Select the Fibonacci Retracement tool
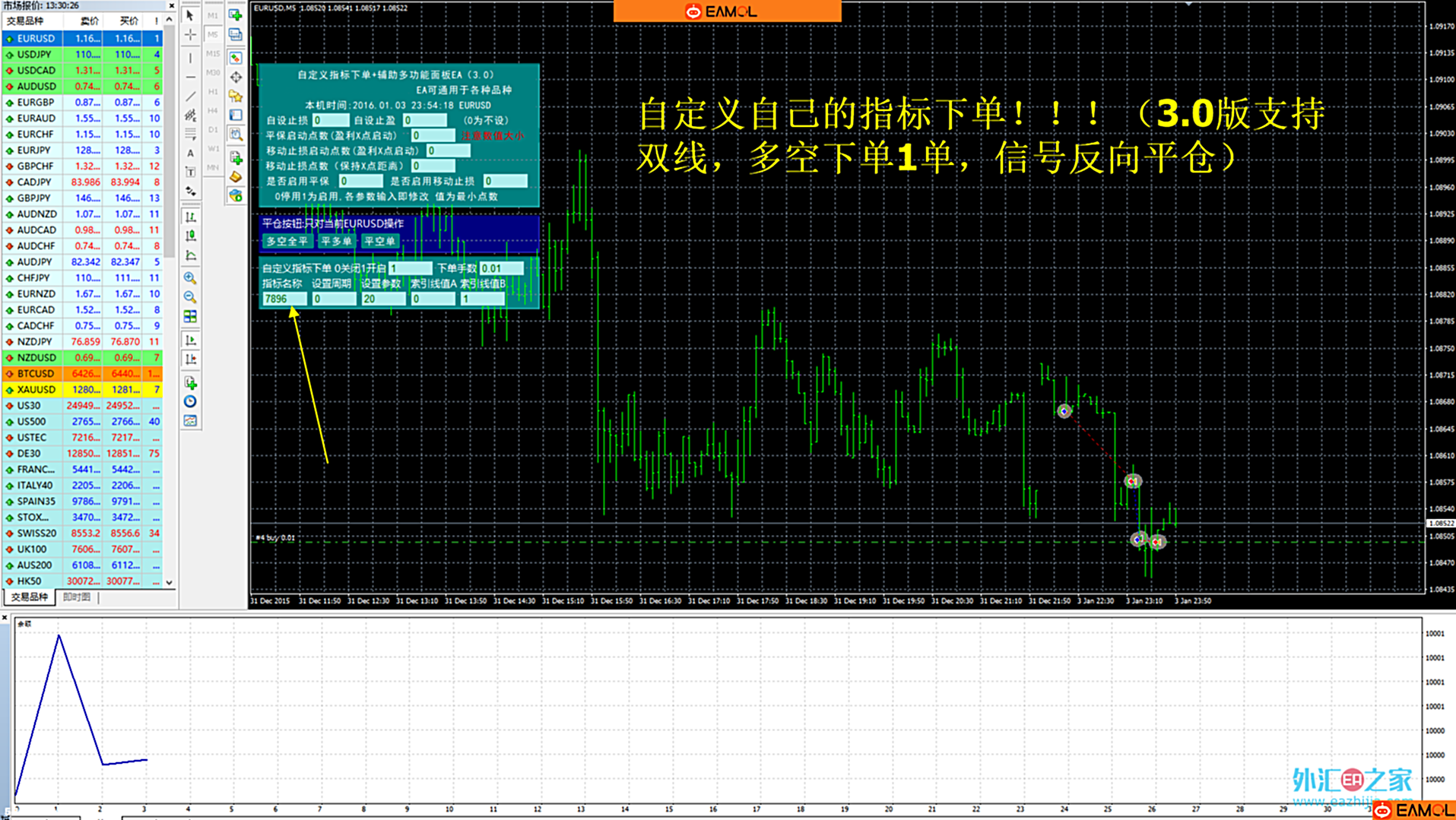1456x820 pixels. coord(190,133)
